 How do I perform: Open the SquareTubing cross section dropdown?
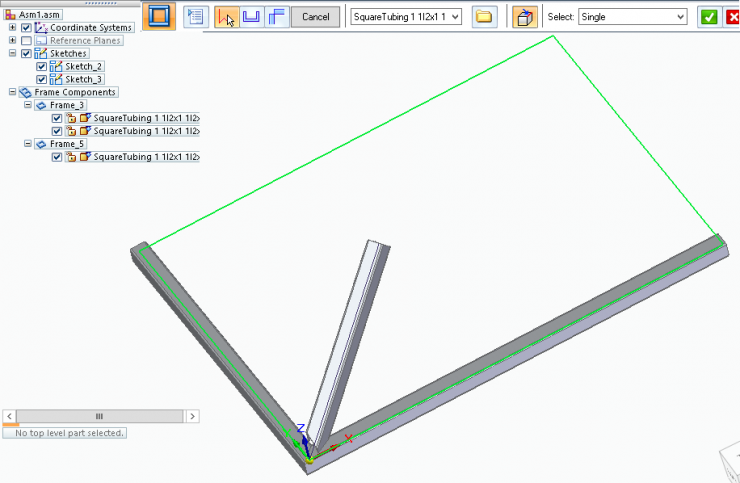point(456,17)
